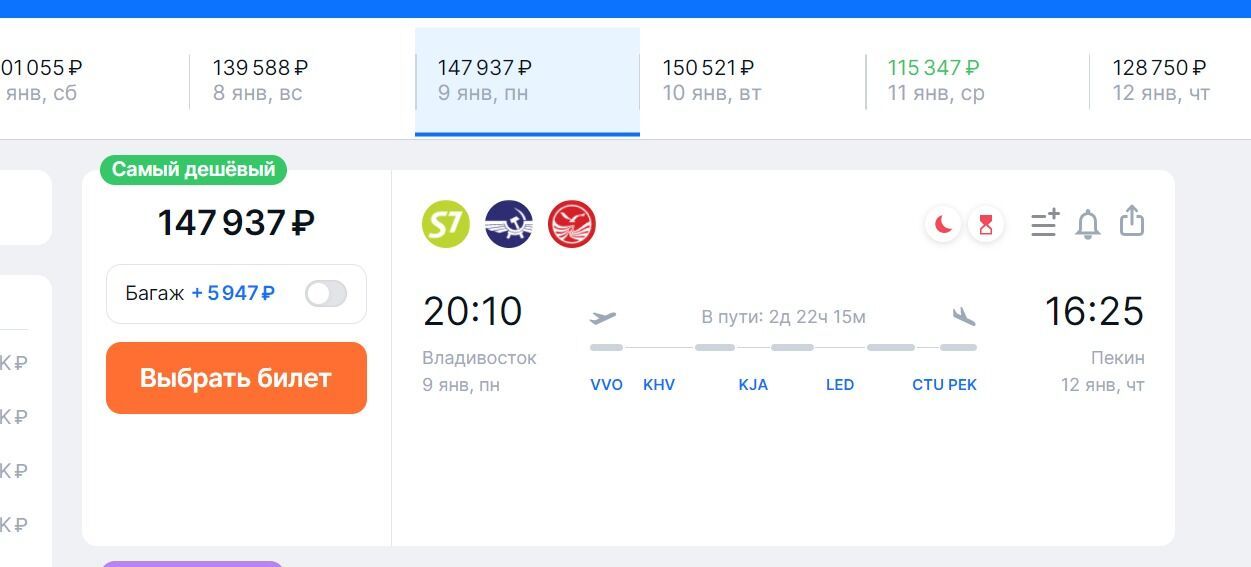Click the CTU airport code
The image size is (1251, 567).
[927, 385]
